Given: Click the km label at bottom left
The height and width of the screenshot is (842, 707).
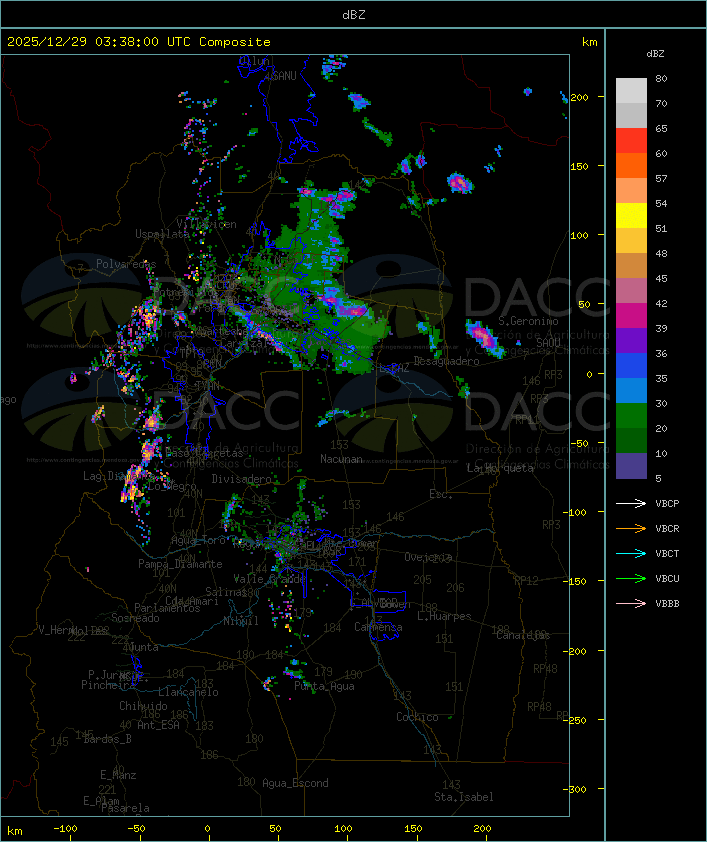Looking at the screenshot, I should click(14, 831).
